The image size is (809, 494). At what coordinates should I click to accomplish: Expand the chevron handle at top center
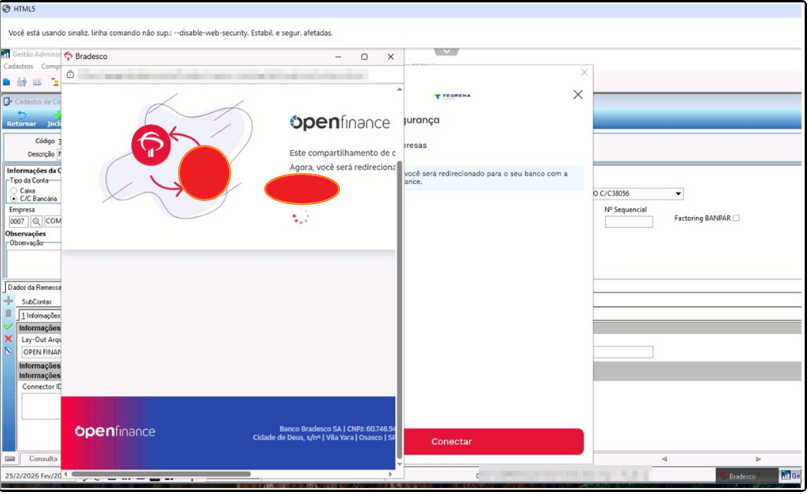point(446,51)
